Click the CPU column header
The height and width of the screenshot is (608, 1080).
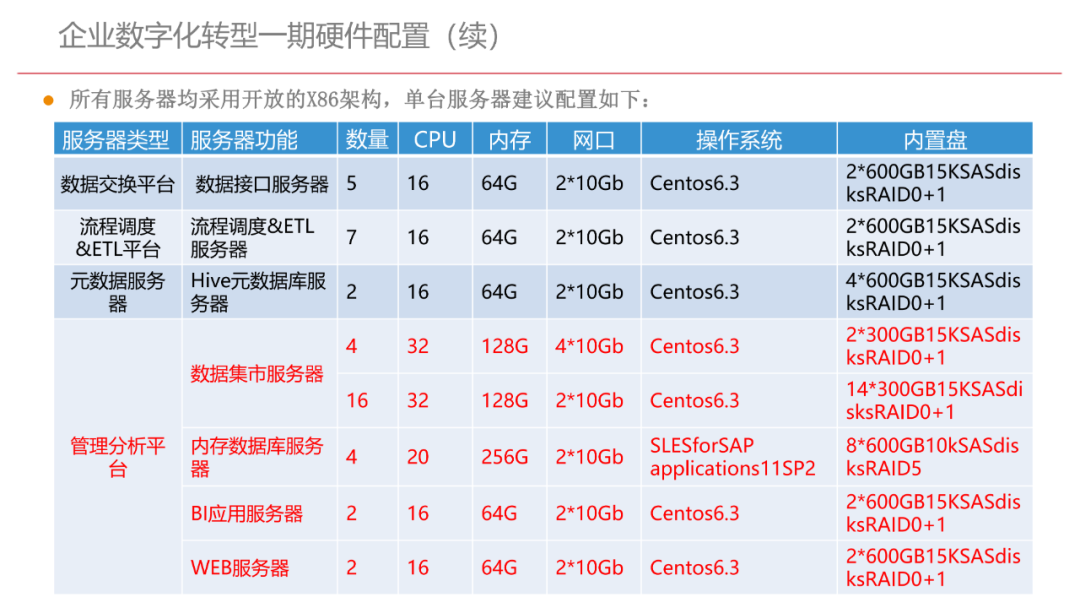pyautogui.click(x=435, y=138)
